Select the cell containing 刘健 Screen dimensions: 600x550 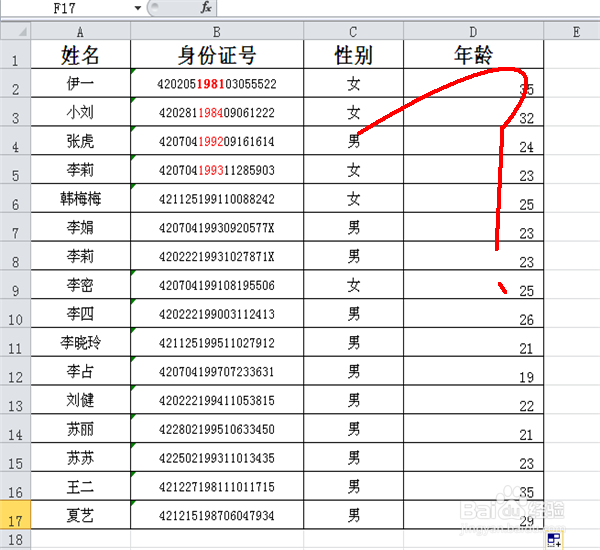[x=81, y=400]
